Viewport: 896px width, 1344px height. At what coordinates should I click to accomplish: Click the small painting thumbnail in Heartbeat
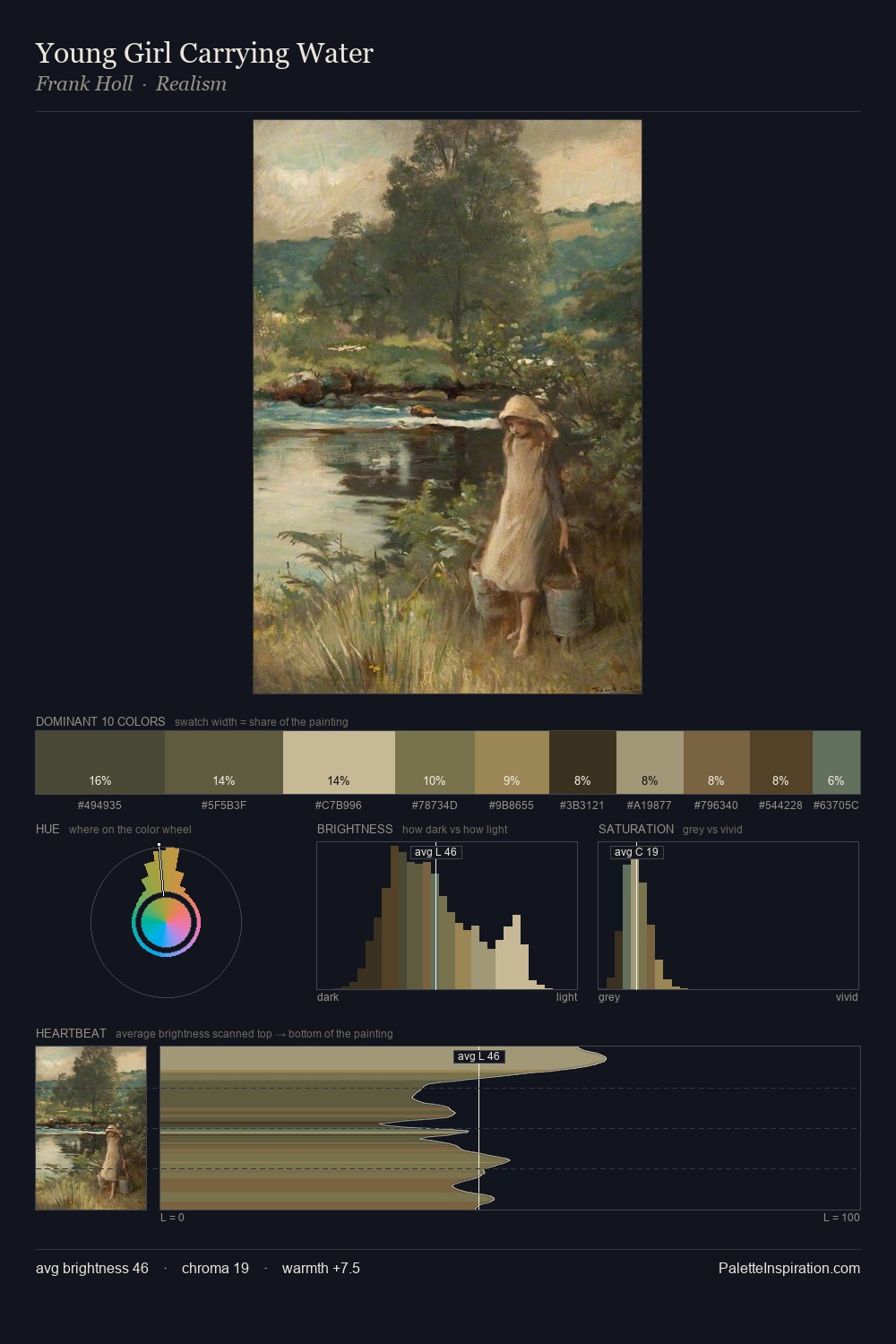click(90, 1128)
